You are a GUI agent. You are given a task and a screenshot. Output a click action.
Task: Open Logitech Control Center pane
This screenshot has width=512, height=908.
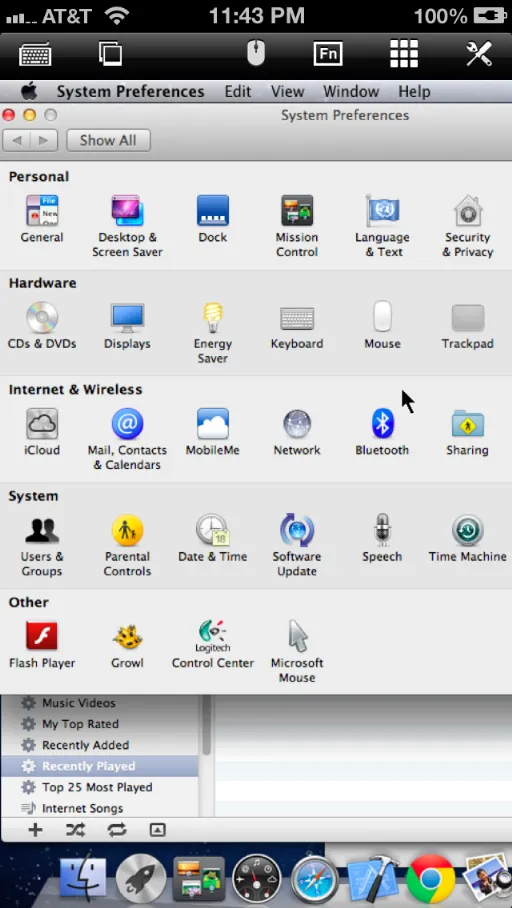pos(213,645)
